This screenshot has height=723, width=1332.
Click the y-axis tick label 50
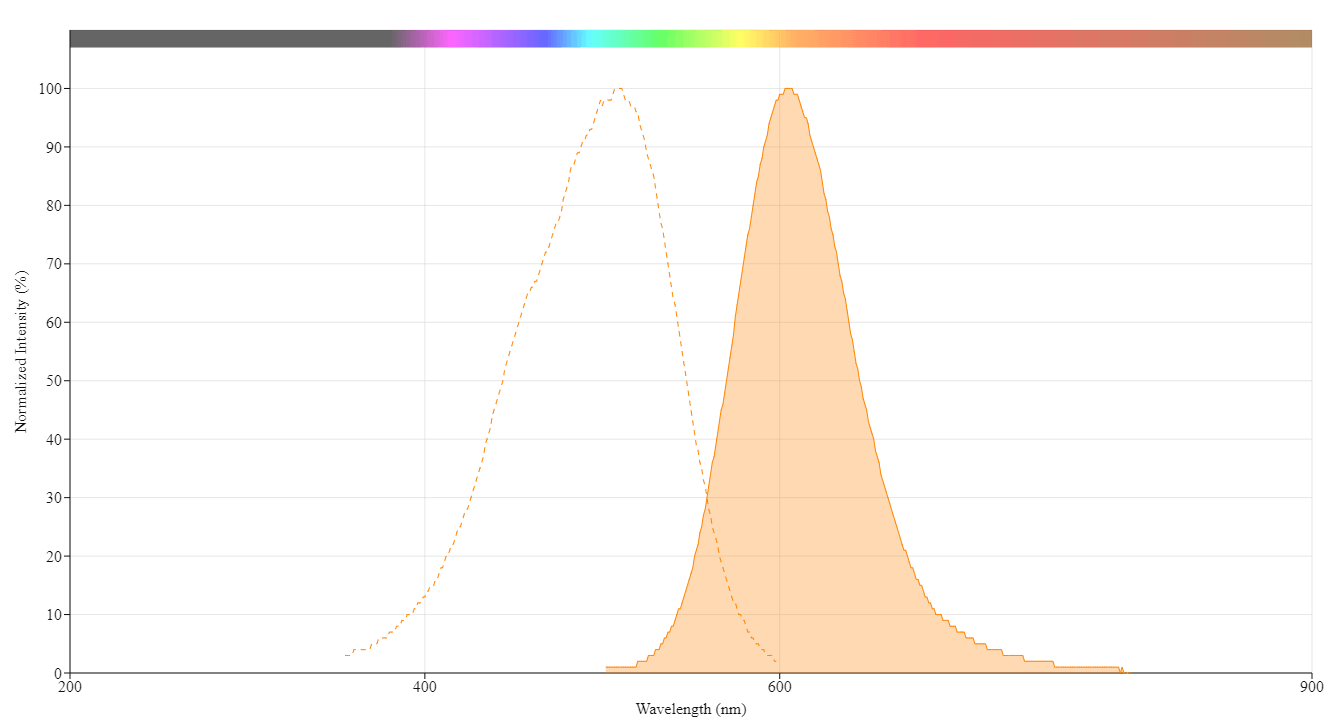click(x=54, y=381)
